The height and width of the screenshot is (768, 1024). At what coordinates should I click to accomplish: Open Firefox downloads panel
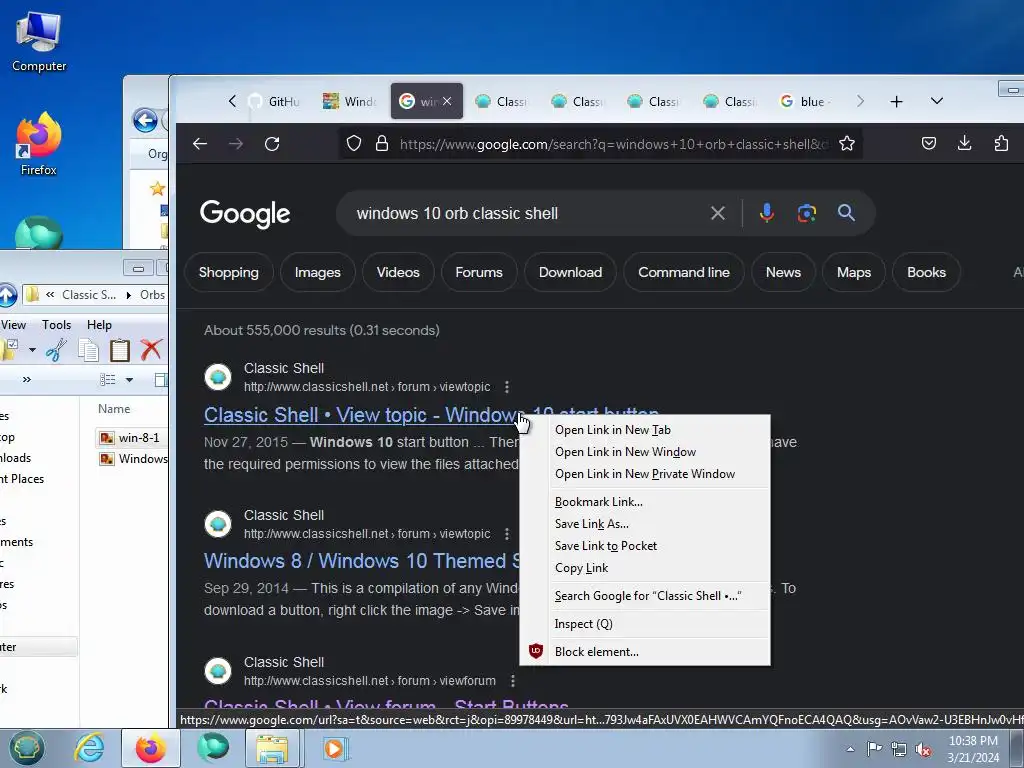coord(965,144)
